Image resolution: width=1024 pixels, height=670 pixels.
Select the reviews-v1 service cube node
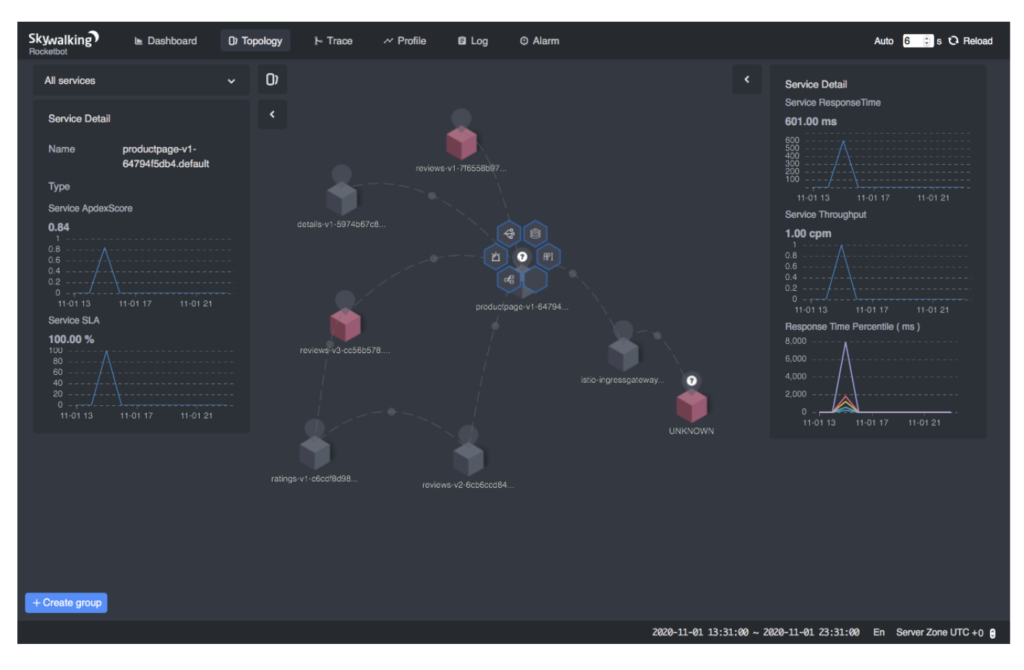(x=461, y=143)
